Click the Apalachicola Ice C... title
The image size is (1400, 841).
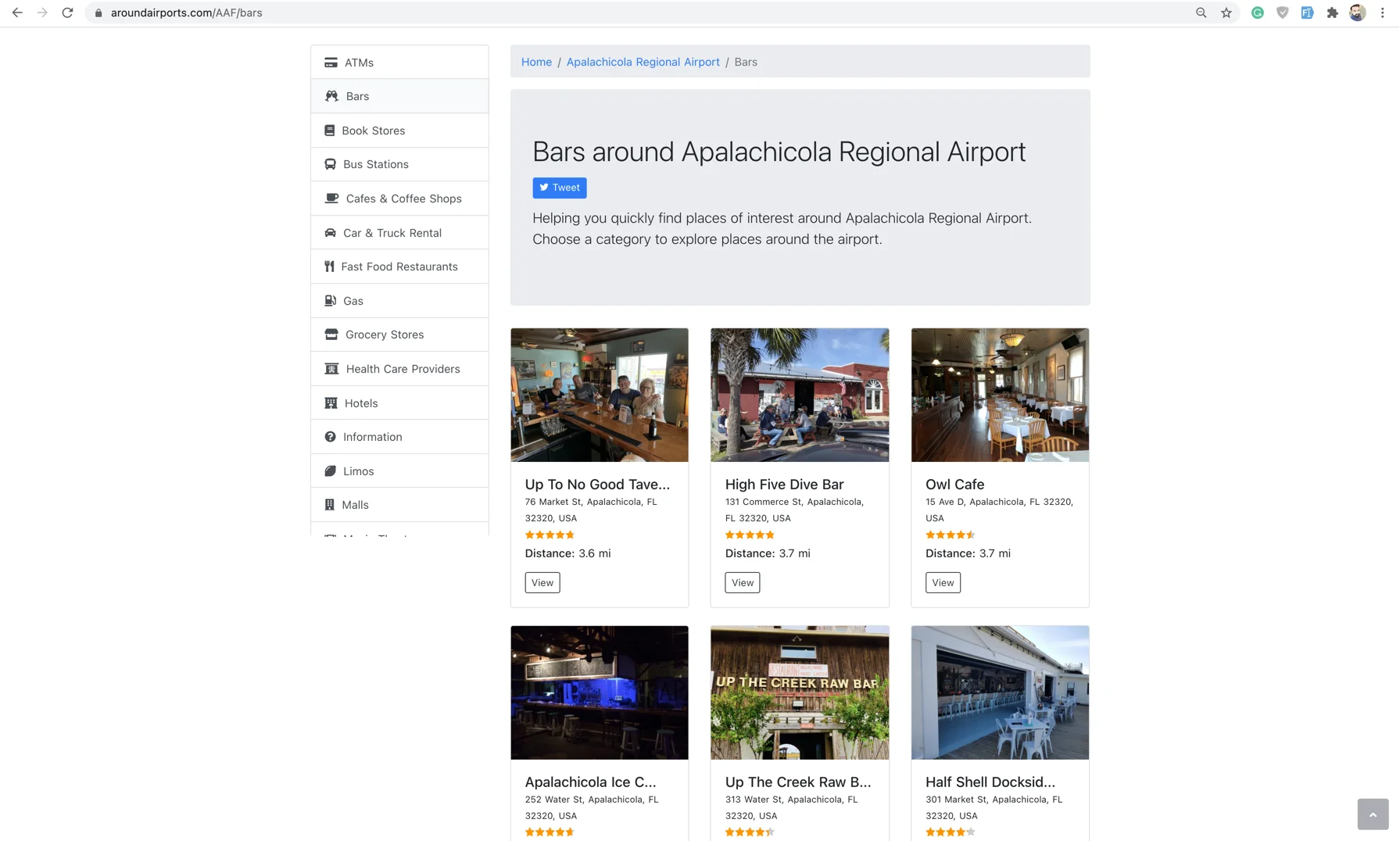pyautogui.click(x=590, y=782)
